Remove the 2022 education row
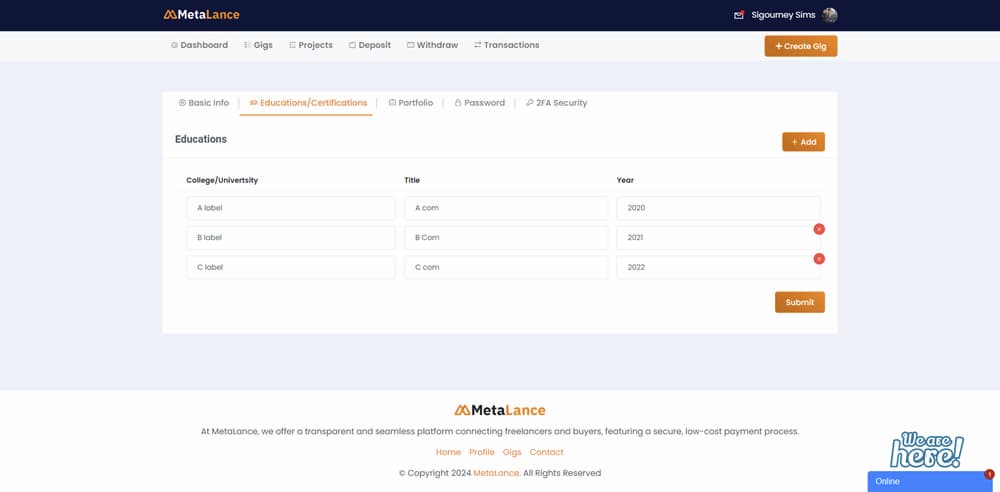Screen dimensions: 1000x492 (x=819, y=258)
